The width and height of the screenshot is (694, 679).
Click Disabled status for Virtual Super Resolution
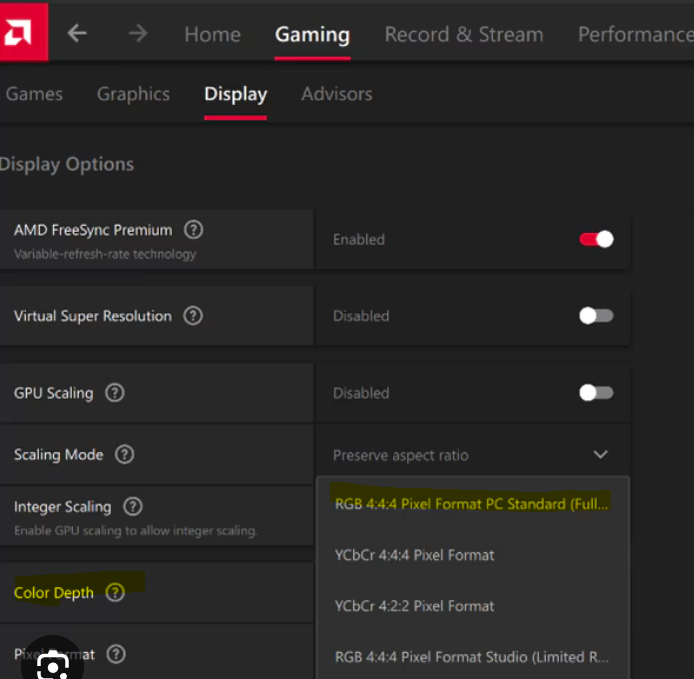361,316
